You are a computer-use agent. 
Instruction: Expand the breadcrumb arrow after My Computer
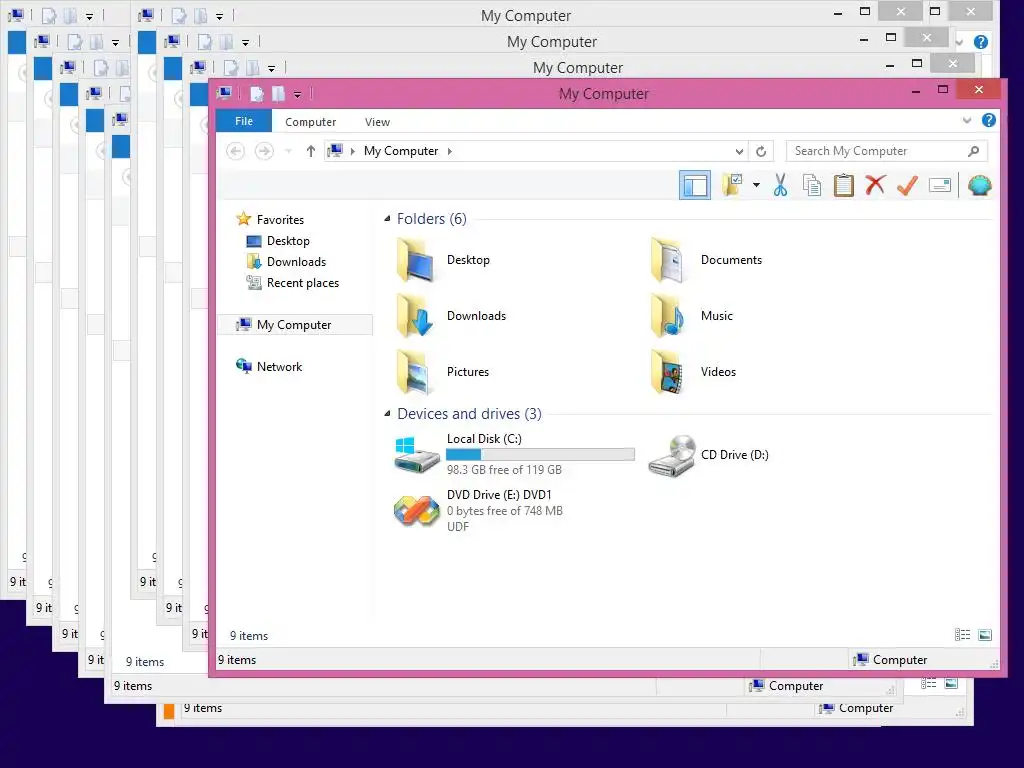[x=449, y=152]
